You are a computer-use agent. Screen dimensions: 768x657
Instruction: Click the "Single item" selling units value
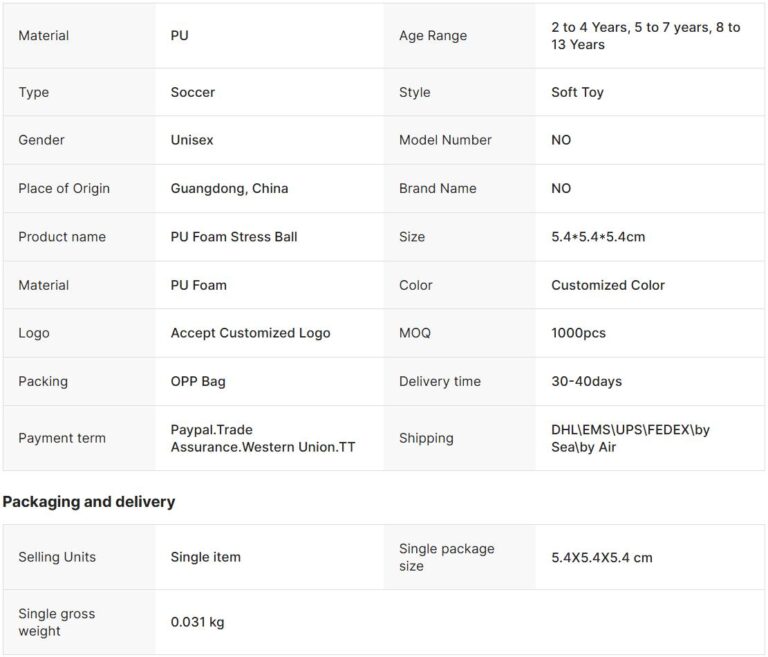205,557
